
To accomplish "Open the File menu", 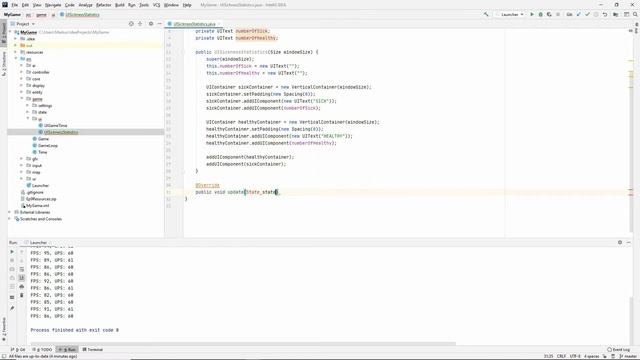I will pyautogui.click(x=14, y=5).
